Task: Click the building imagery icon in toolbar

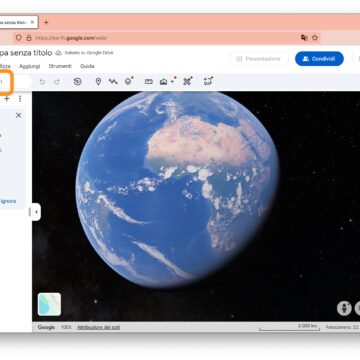Action: click(164, 81)
